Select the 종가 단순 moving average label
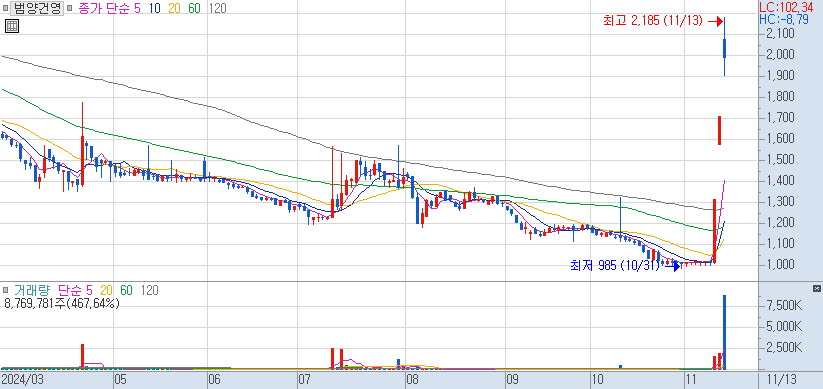823x389 pixels. (x=104, y=8)
